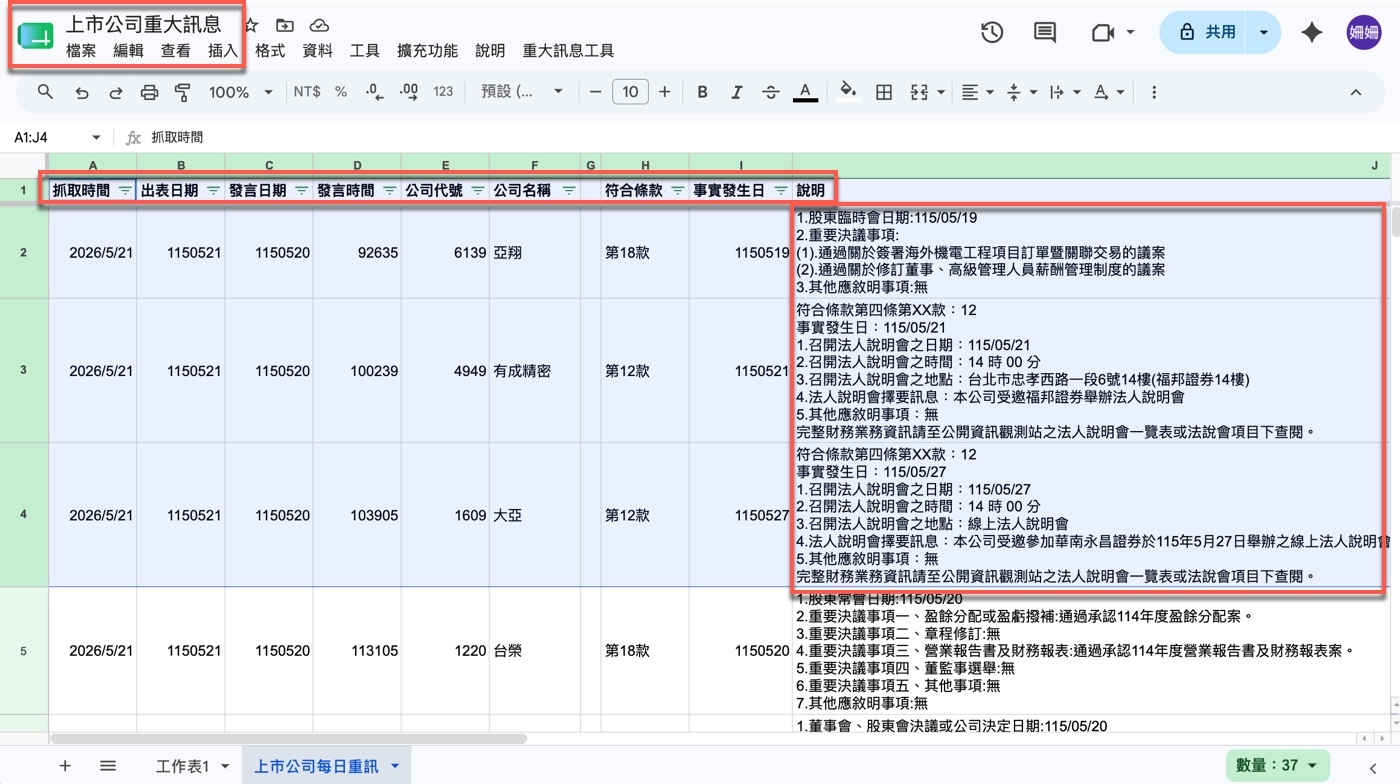The height and width of the screenshot is (784, 1400).
Task: Format as NT$ currency
Action: click(x=307, y=92)
